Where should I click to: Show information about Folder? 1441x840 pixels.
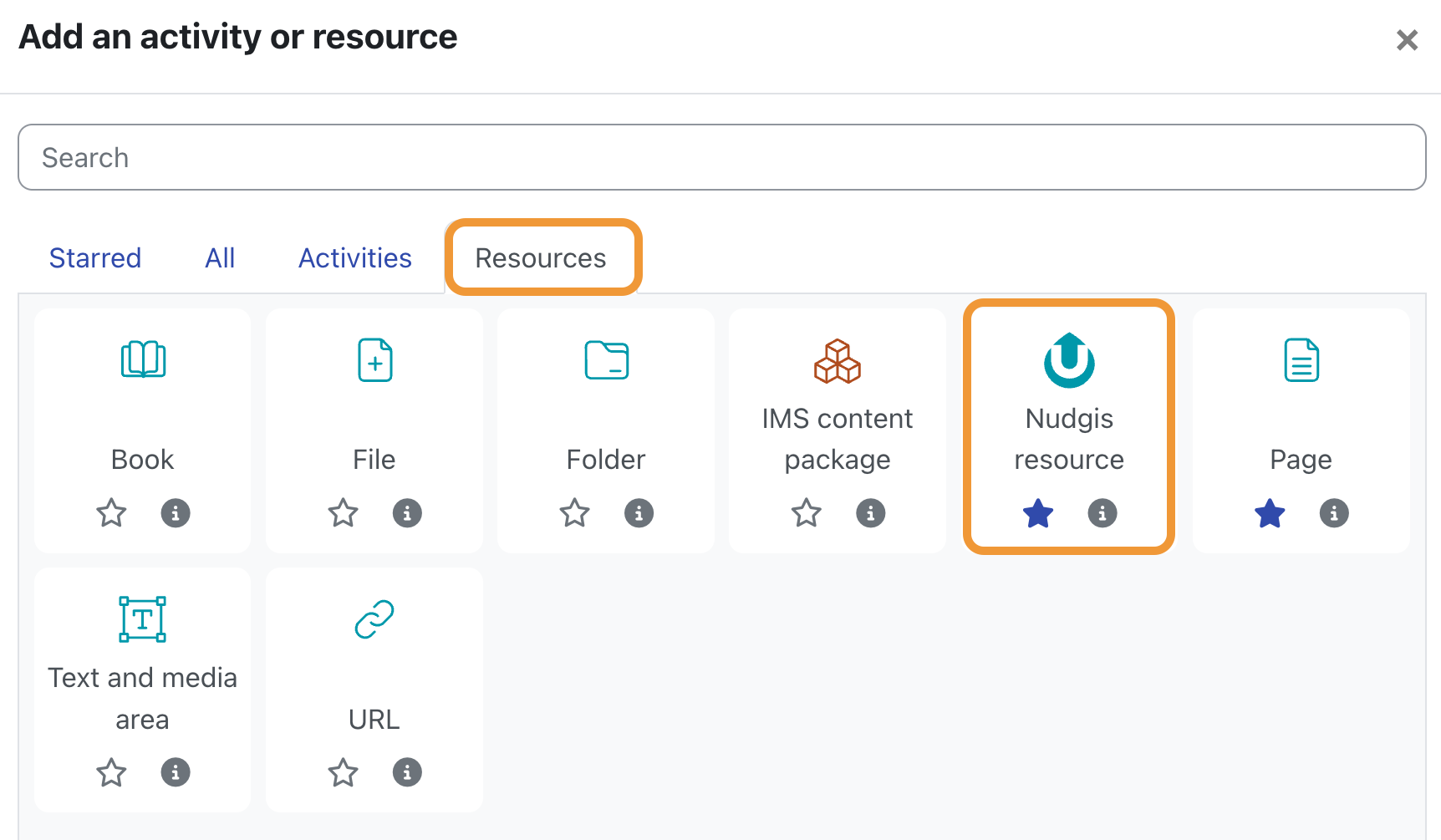pyautogui.click(x=639, y=512)
